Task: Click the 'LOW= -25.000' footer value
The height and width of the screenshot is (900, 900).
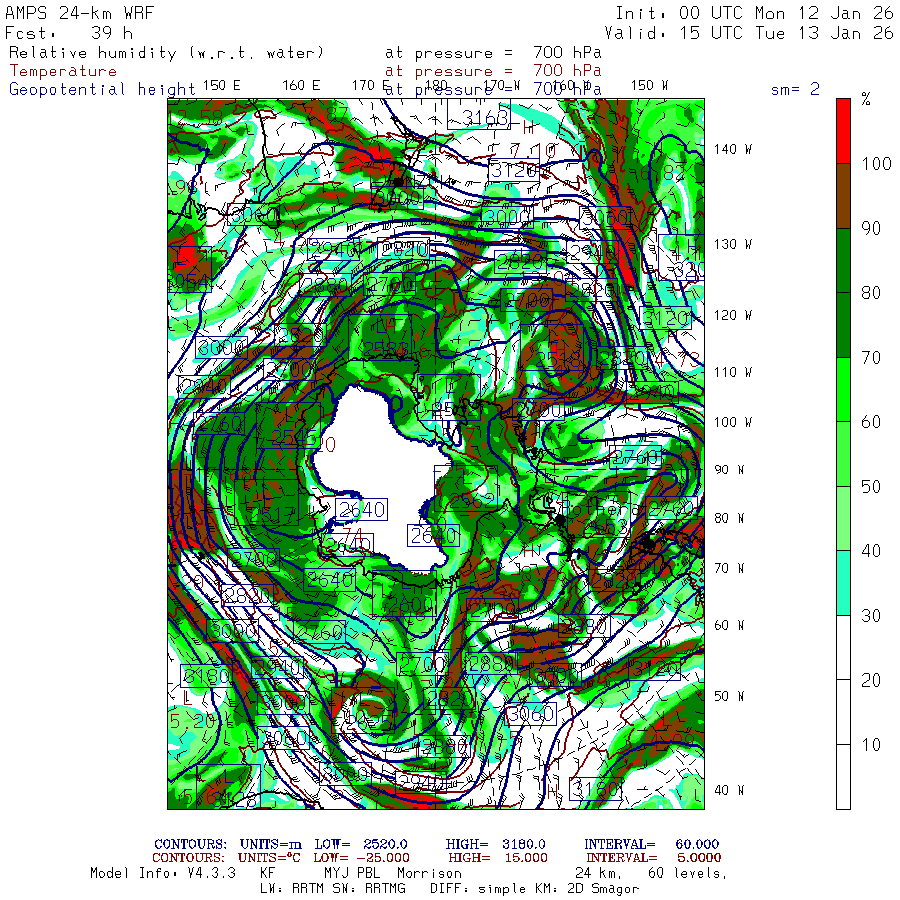Action: coord(361,858)
